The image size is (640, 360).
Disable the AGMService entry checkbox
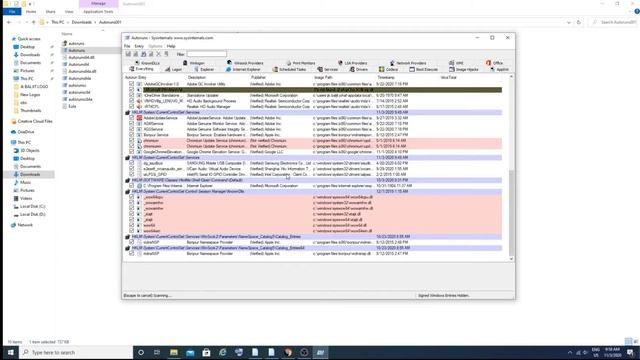[x=131, y=123]
